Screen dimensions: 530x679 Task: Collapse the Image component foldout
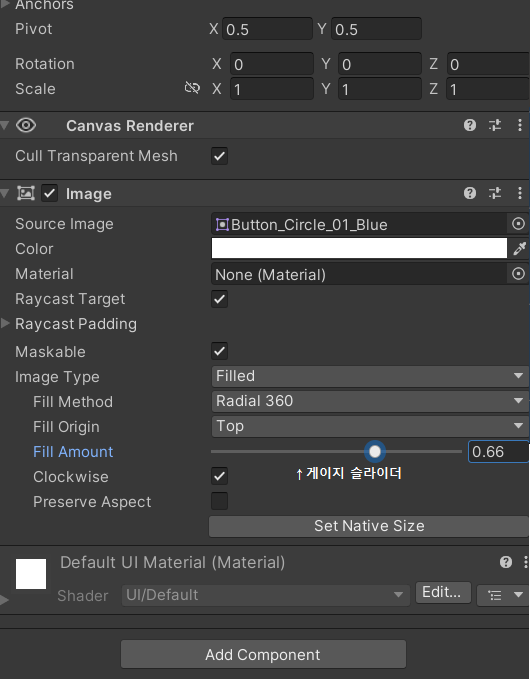tap(5, 193)
